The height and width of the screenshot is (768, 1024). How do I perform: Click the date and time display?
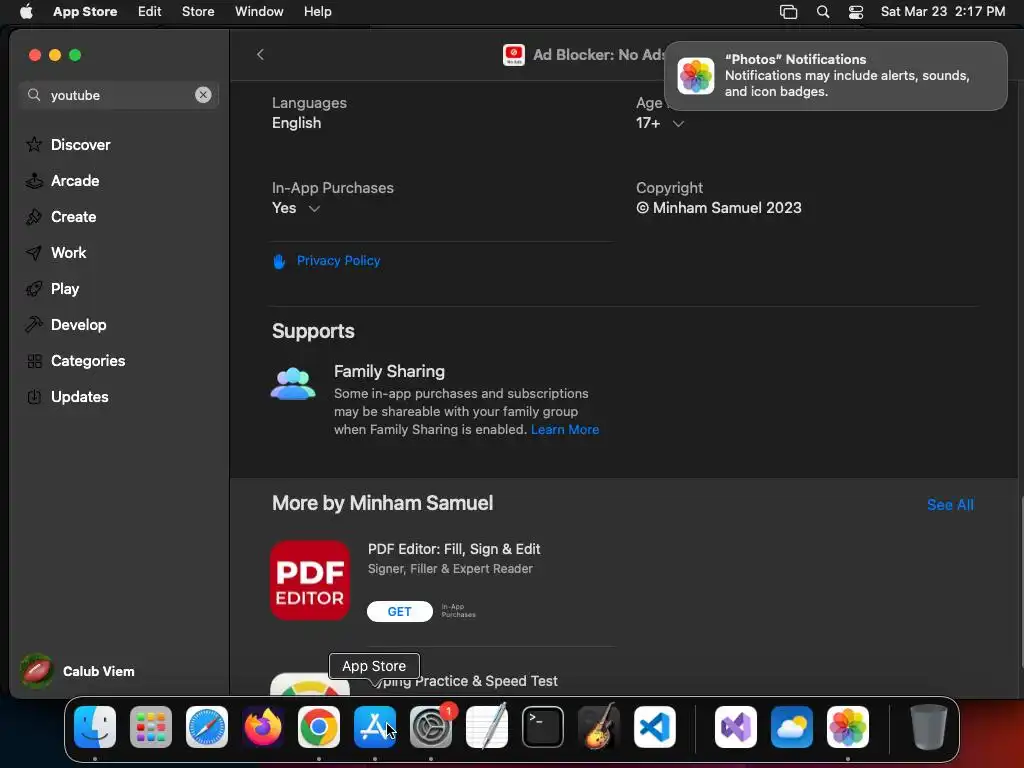tap(943, 12)
